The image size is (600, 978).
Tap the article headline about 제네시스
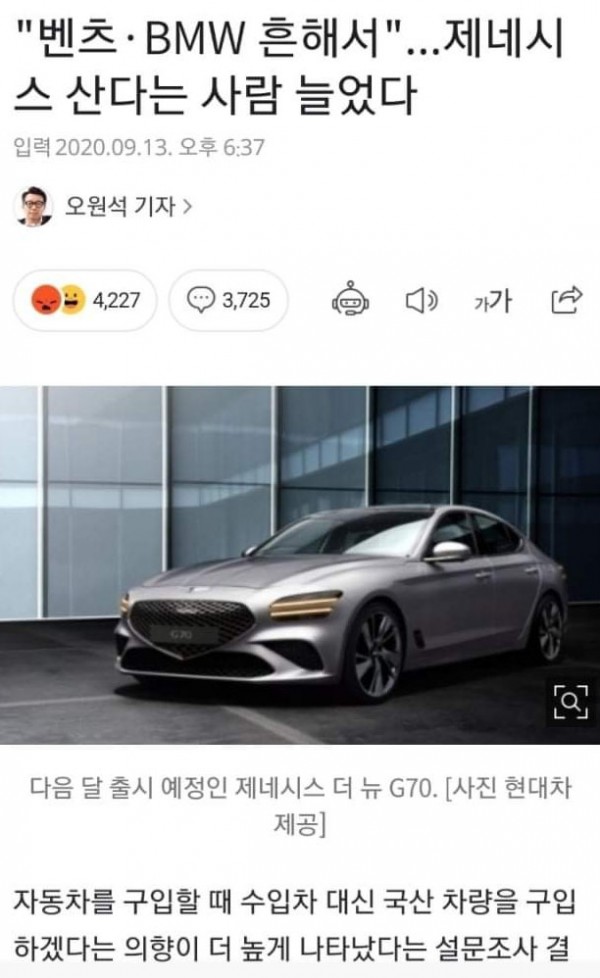click(x=289, y=67)
